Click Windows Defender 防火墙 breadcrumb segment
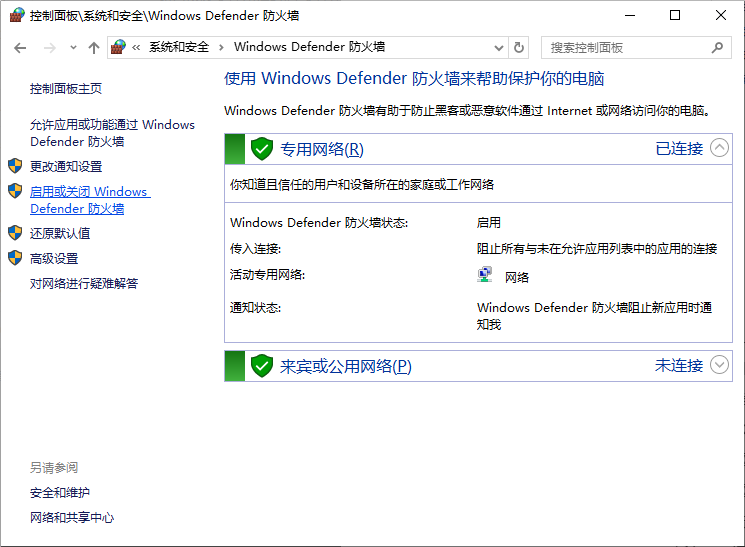Image resolution: width=745 pixels, height=547 pixels. [309, 47]
